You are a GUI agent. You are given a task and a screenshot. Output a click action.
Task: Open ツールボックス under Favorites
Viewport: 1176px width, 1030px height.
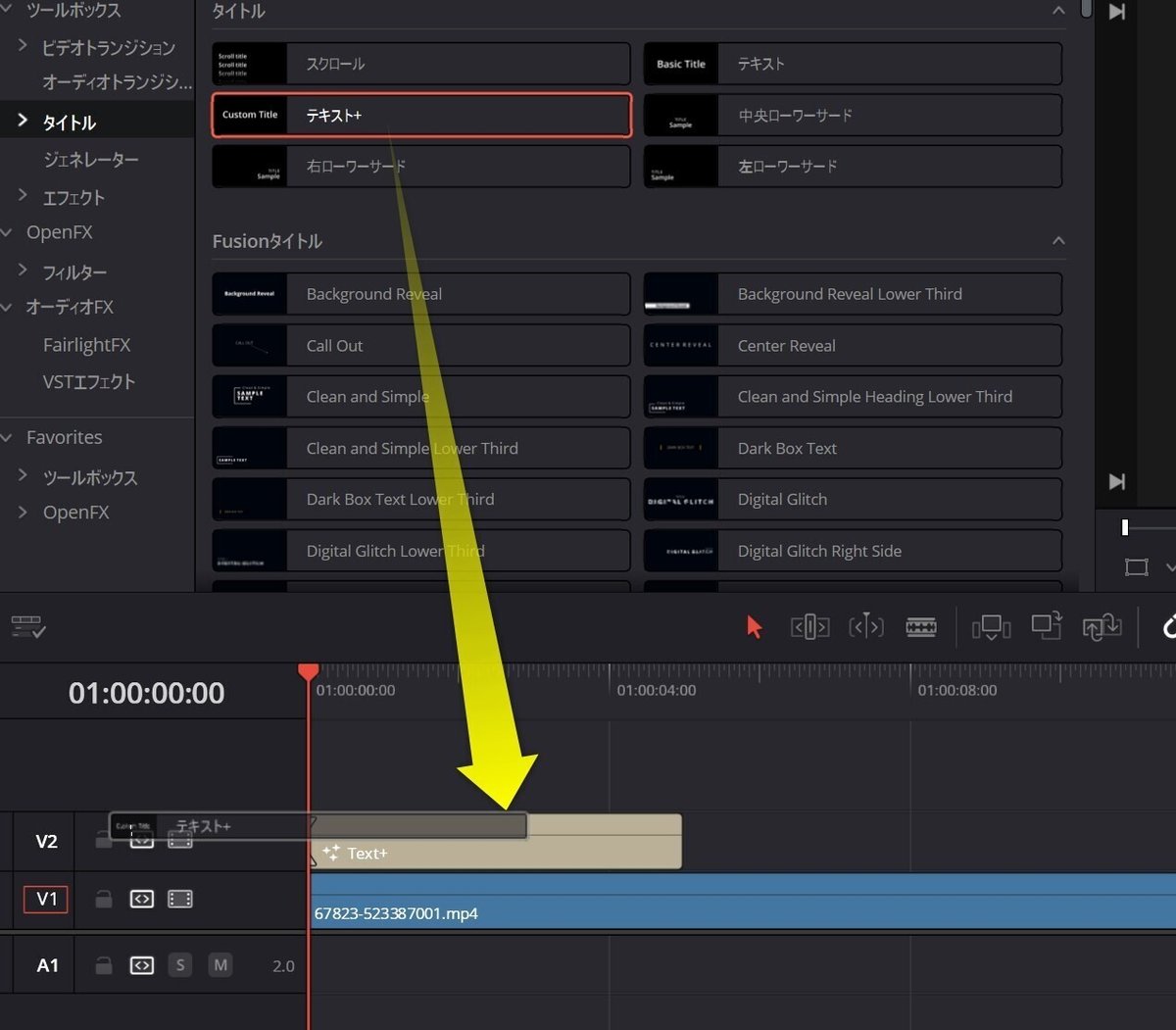90,477
